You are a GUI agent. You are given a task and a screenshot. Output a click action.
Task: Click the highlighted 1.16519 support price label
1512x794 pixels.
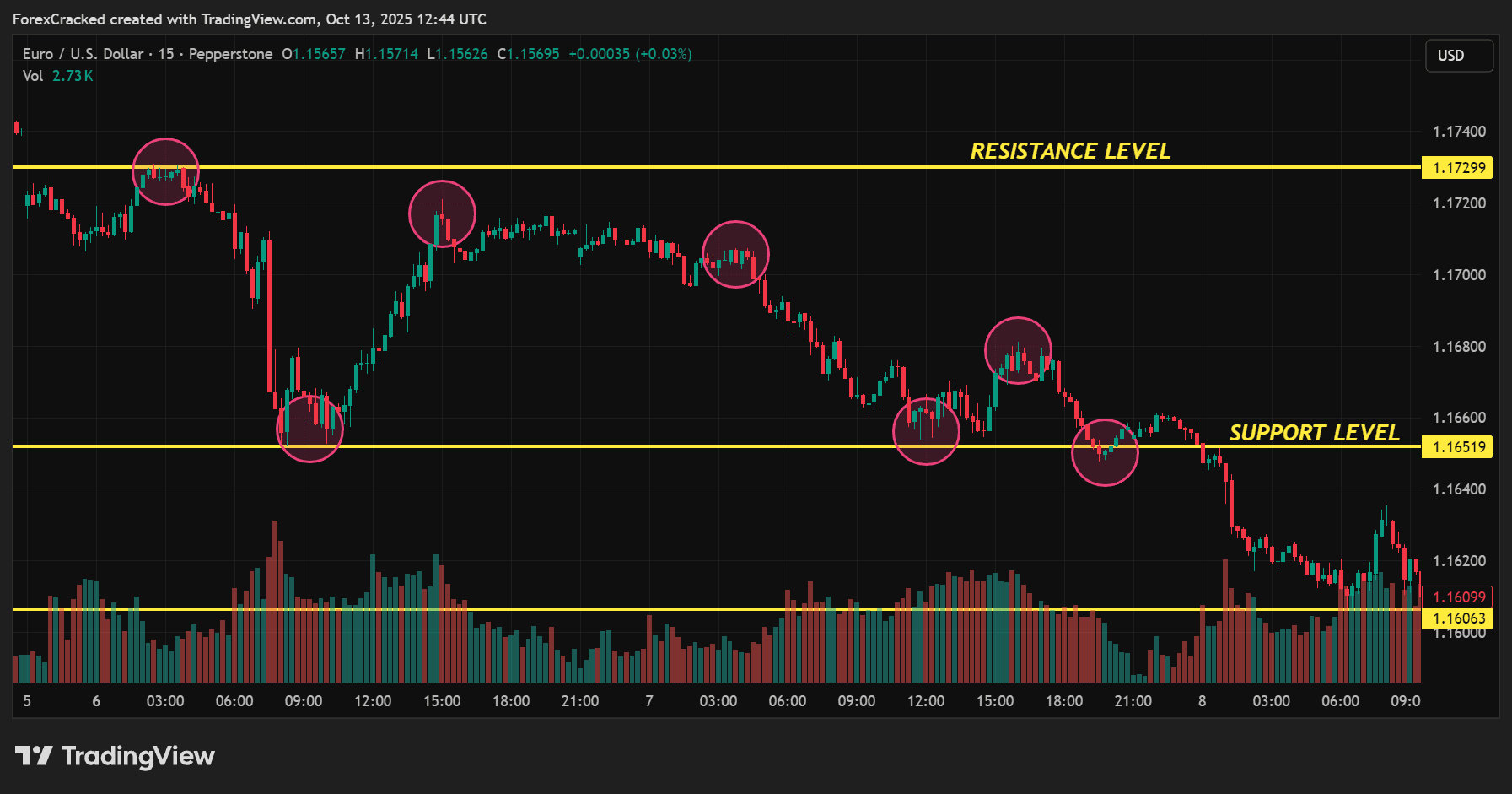pos(1456,447)
